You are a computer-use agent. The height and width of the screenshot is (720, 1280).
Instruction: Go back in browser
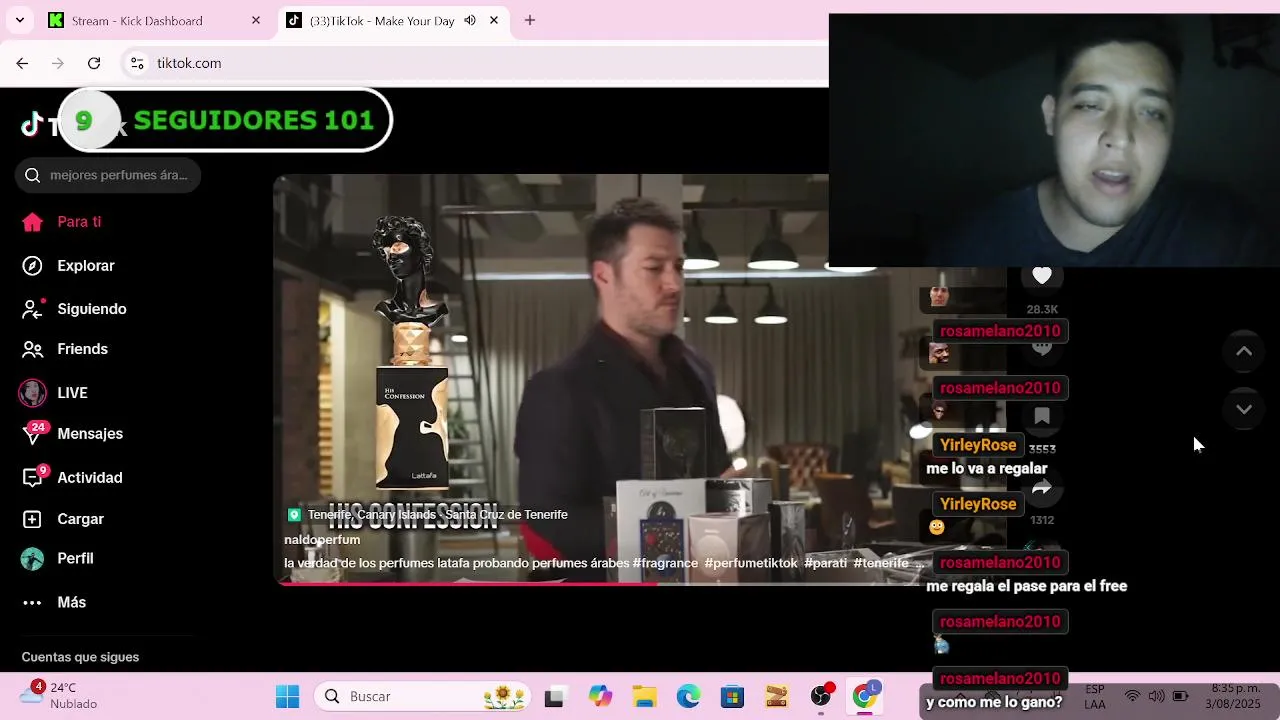click(22, 63)
